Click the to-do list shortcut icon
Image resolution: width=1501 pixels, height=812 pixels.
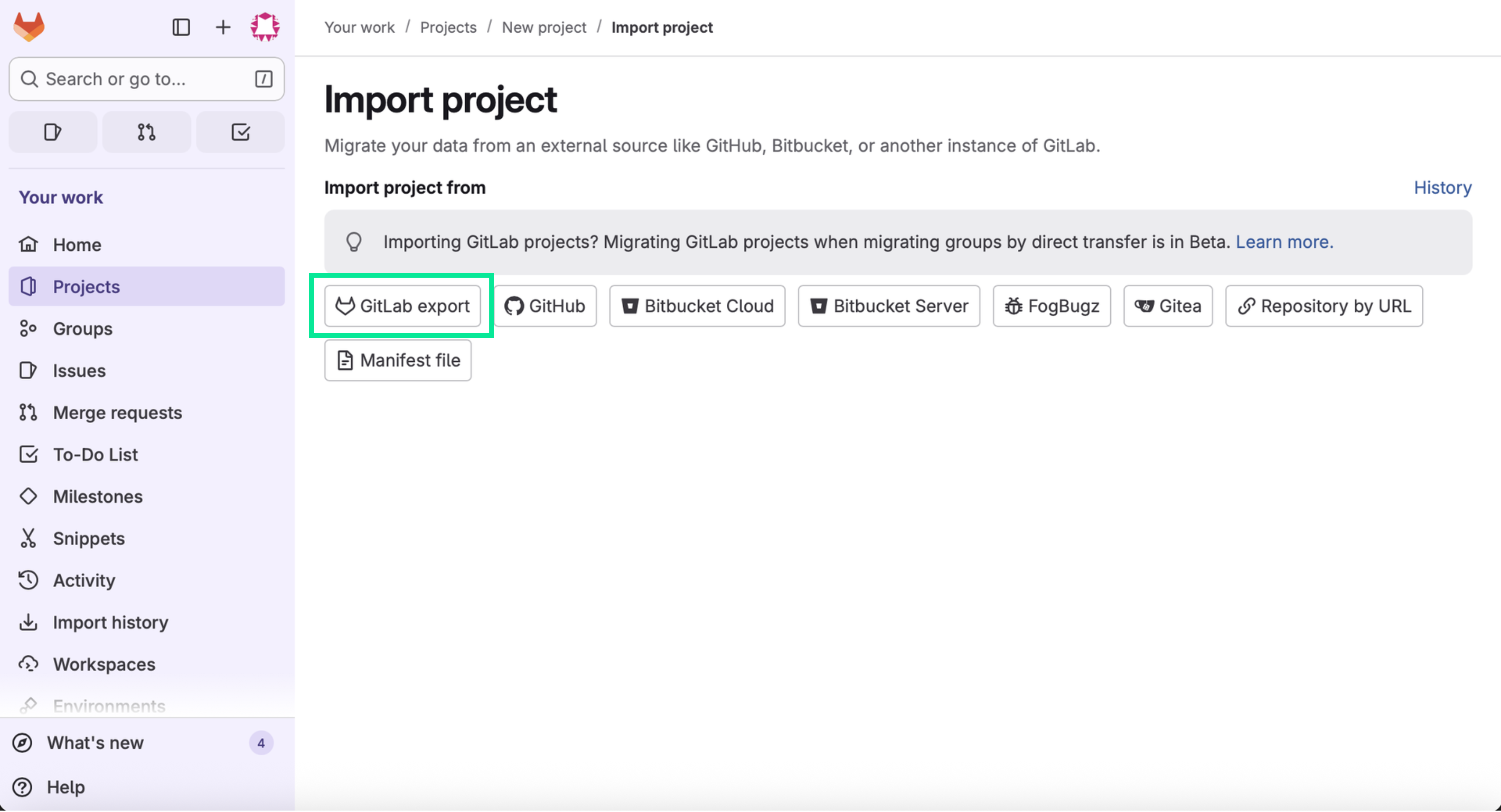tap(240, 132)
